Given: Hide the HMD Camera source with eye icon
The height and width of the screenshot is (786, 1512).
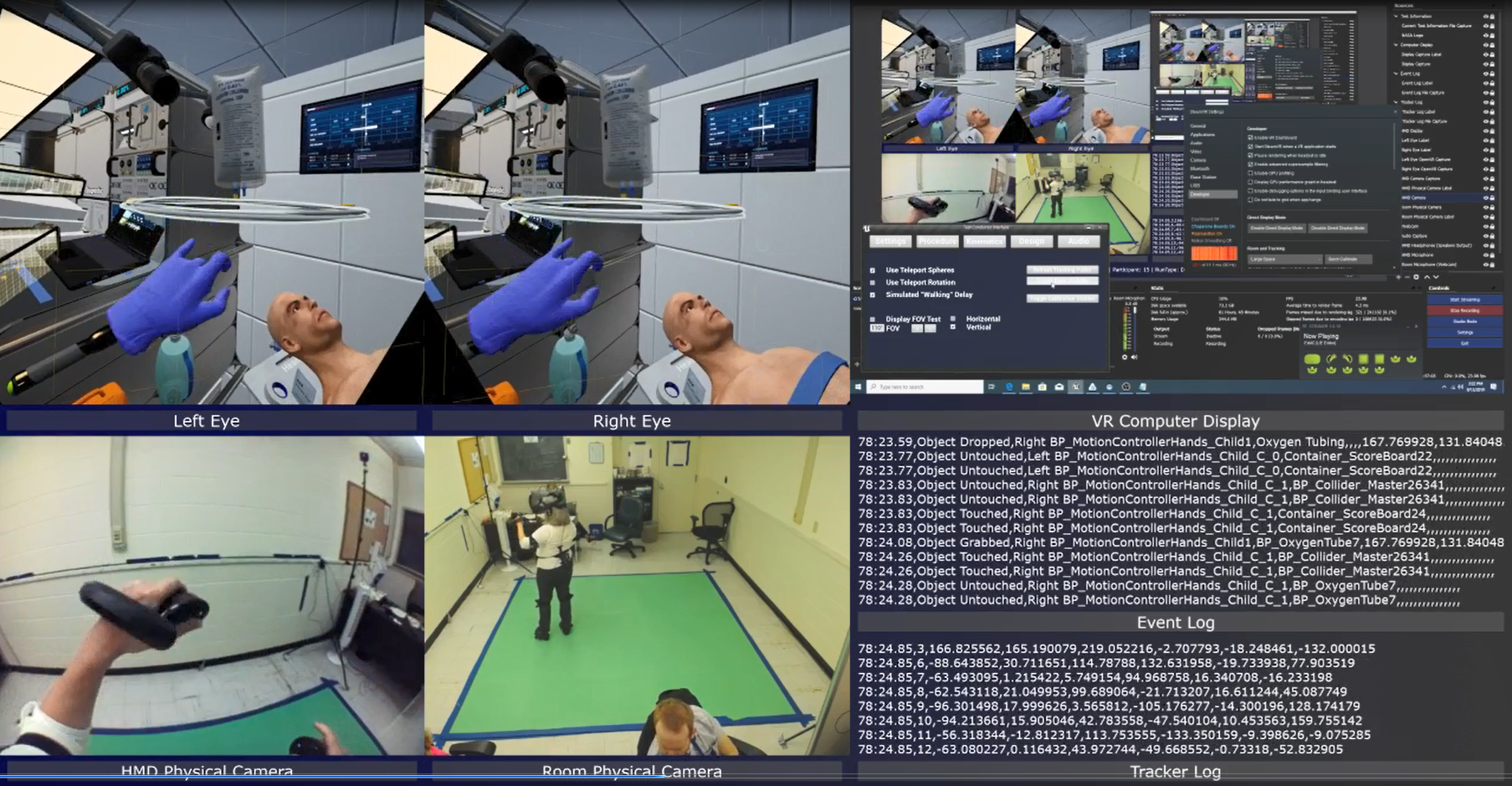Looking at the screenshot, I should click(1485, 198).
